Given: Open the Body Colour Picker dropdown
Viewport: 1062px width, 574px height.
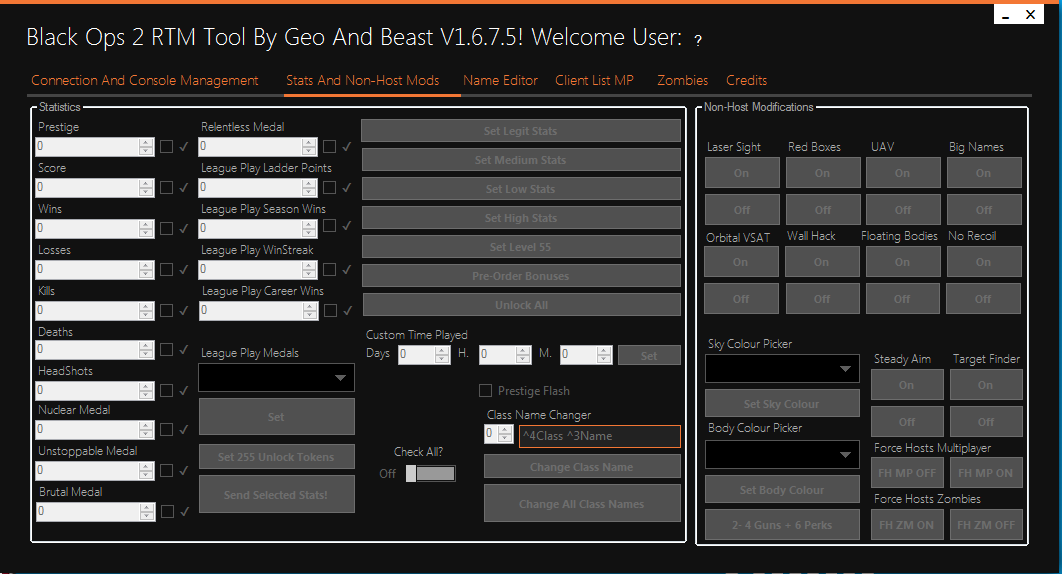Looking at the screenshot, I should pos(782,455).
